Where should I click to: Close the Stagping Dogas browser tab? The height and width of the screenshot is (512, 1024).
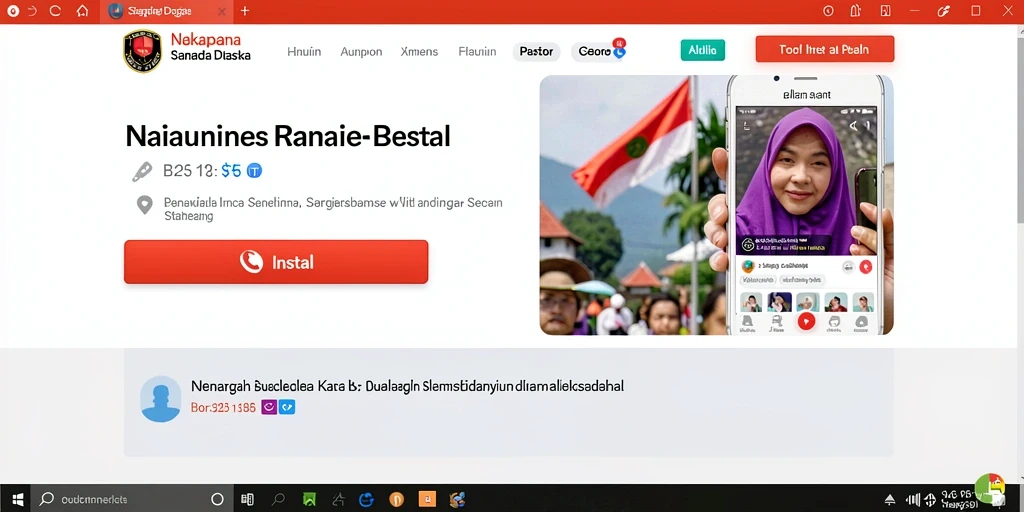[221, 12]
